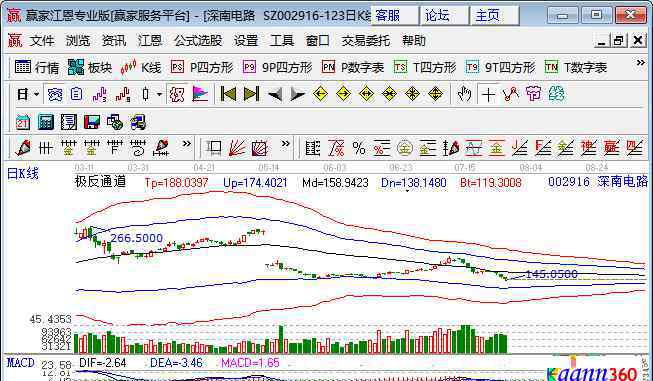
Task: Select the hand pan tool
Action: point(464,95)
